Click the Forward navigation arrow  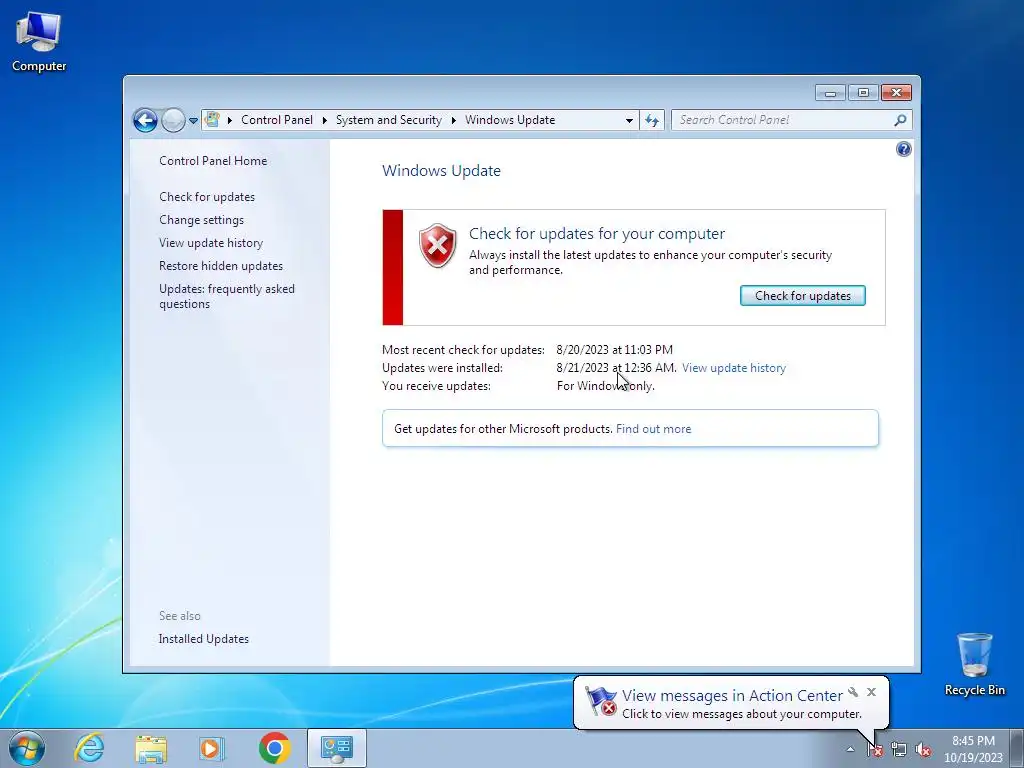point(173,120)
